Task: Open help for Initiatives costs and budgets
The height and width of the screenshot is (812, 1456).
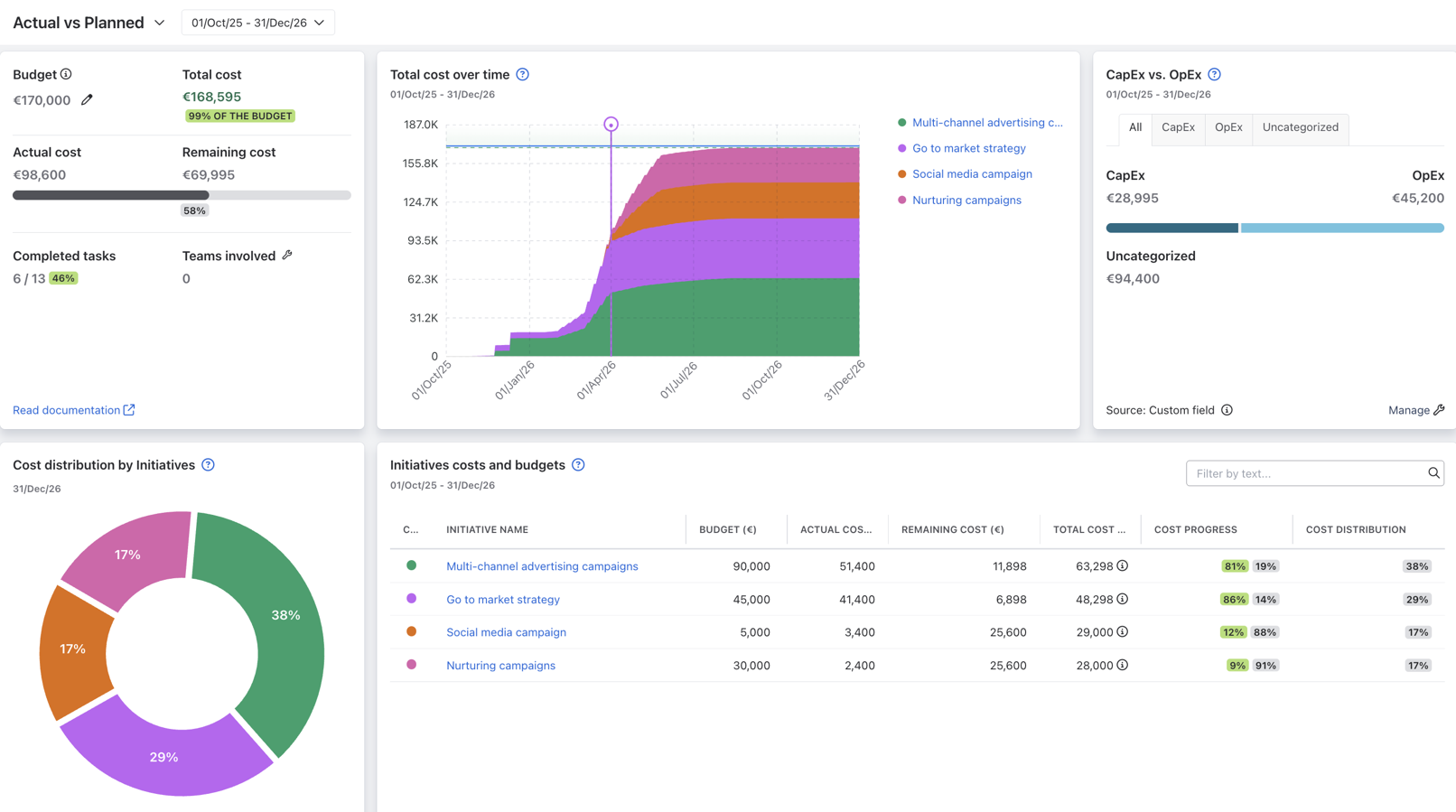Action: coord(578,465)
